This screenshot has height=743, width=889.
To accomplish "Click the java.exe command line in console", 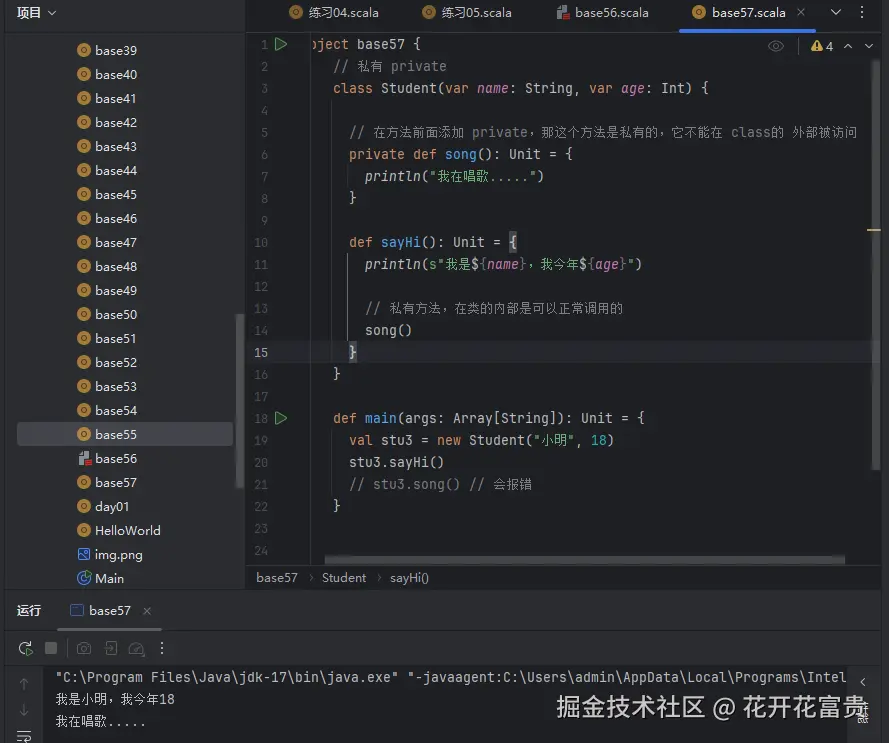I will (x=451, y=677).
